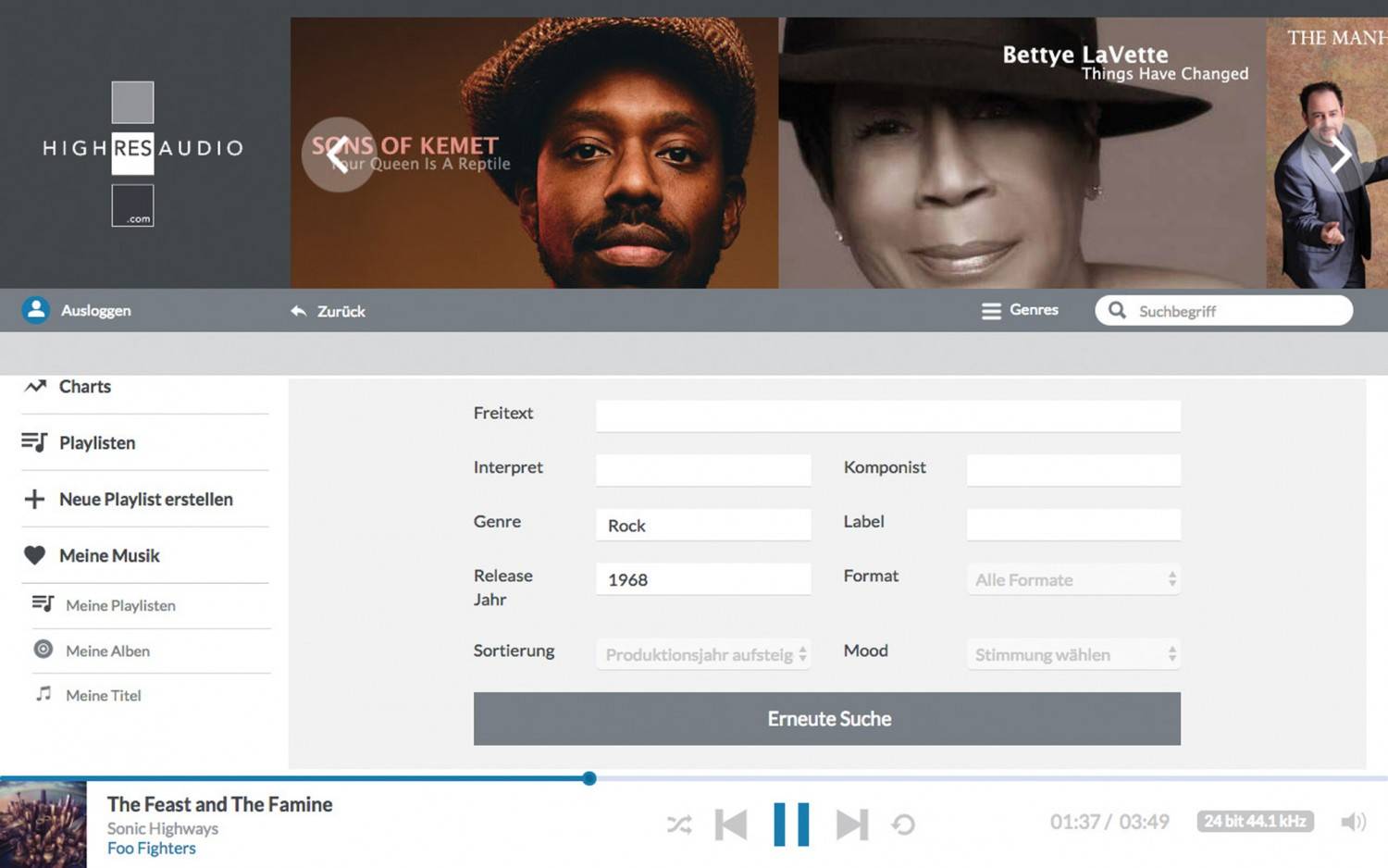Image resolution: width=1388 pixels, height=868 pixels.
Task: Open Meine Alben
Action: click(x=107, y=651)
